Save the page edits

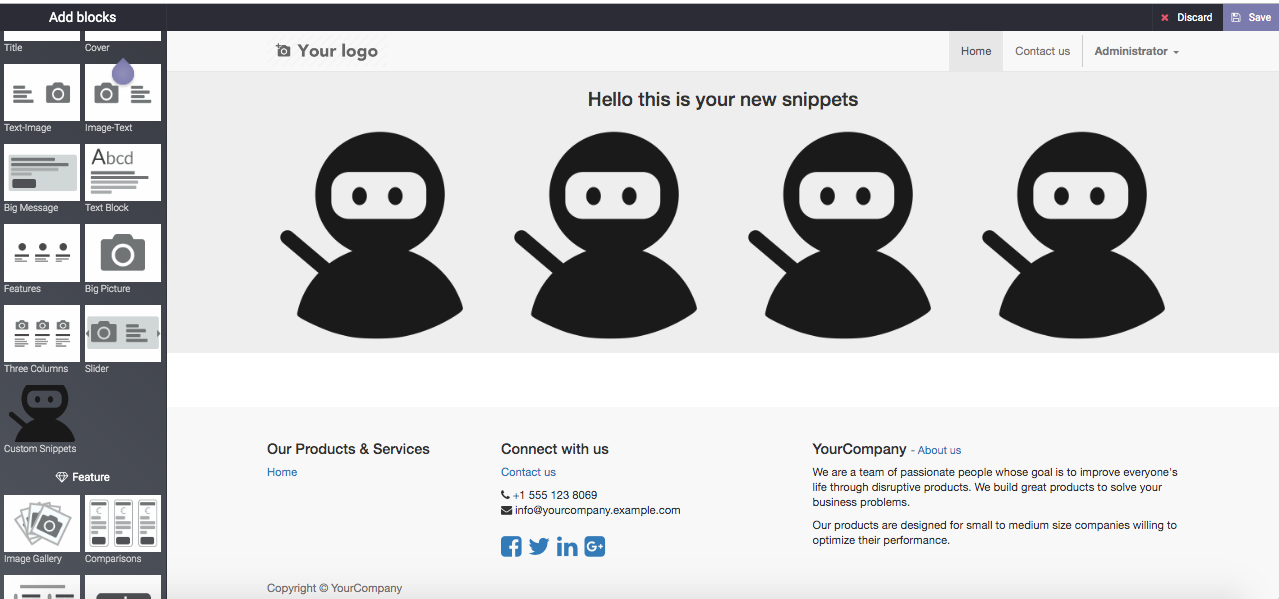[1251, 17]
